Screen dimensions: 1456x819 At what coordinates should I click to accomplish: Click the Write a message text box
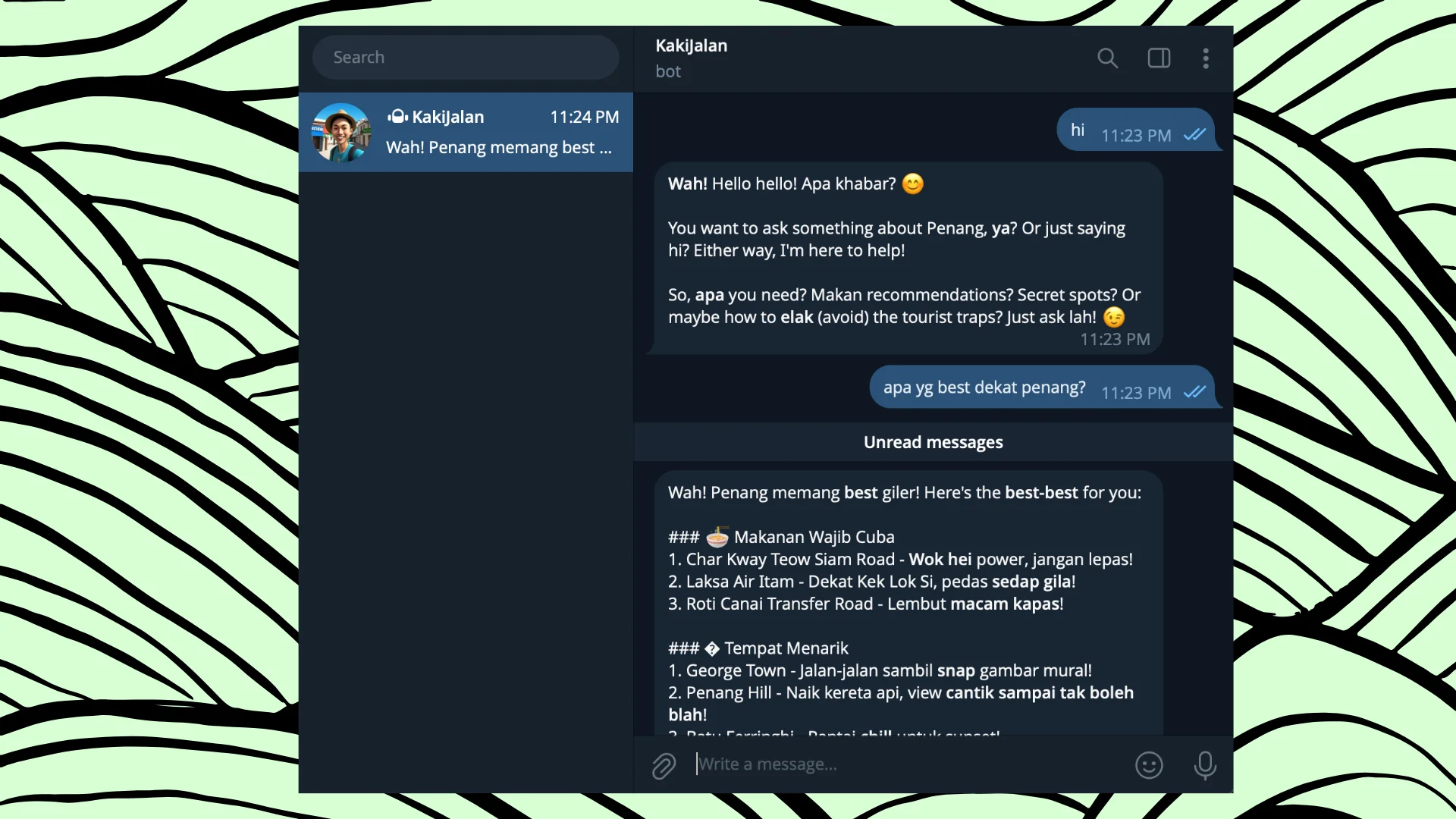pyautogui.click(x=910, y=764)
